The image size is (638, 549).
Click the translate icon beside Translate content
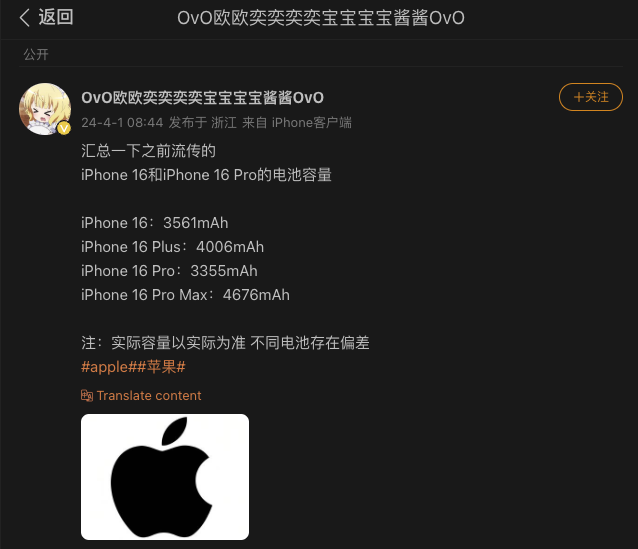pyautogui.click(x=87, y=396)
